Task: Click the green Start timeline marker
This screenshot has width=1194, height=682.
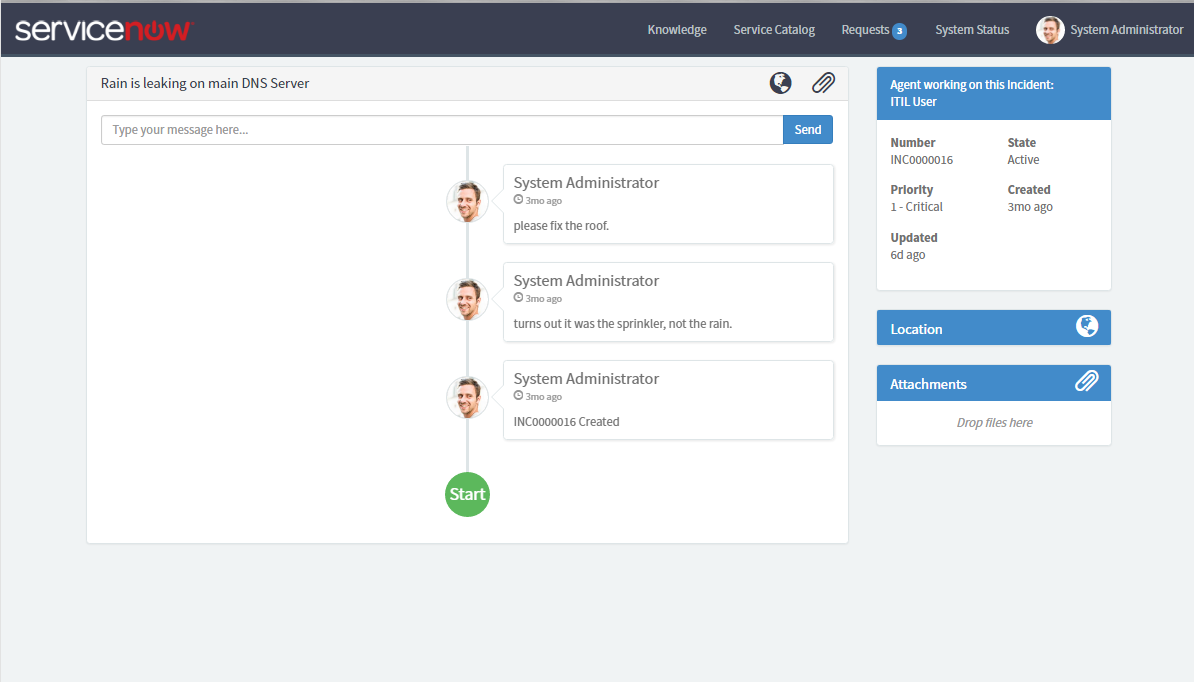Action: 467,495
